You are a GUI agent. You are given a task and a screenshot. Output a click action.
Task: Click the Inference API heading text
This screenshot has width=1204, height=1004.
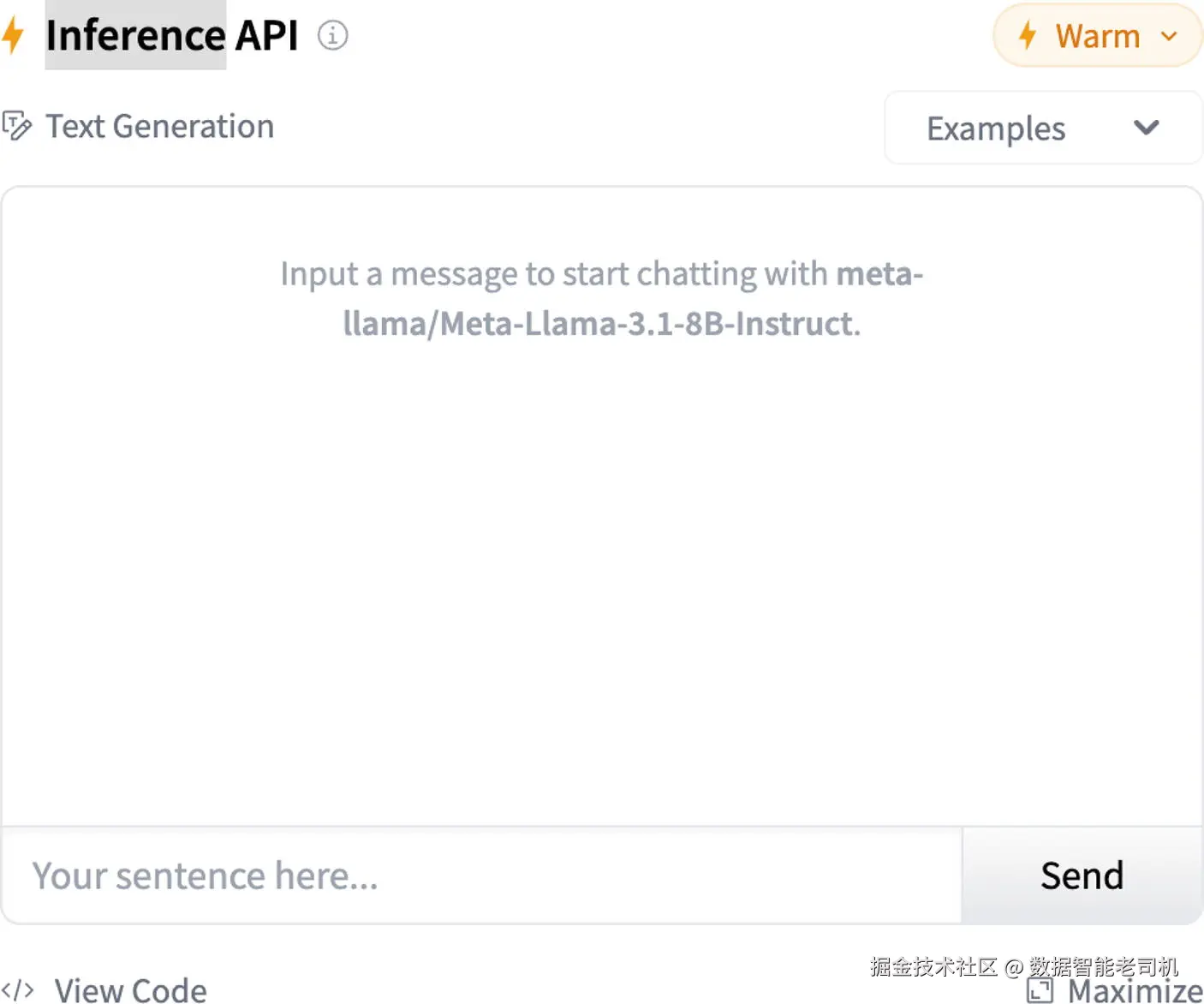(171, 35)
